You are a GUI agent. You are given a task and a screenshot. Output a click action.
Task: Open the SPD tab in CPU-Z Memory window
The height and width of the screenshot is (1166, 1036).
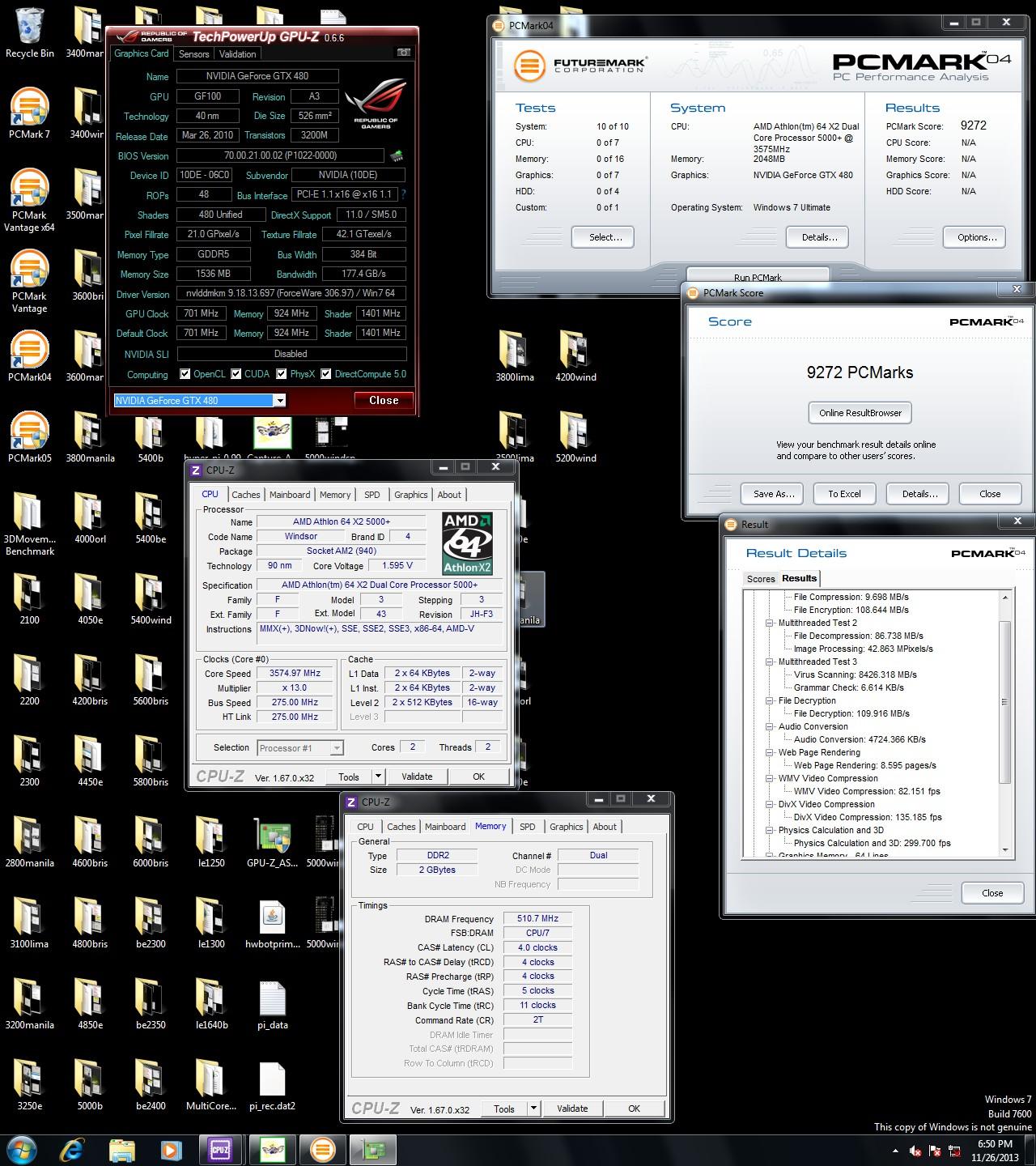click(x=528, y=827)
